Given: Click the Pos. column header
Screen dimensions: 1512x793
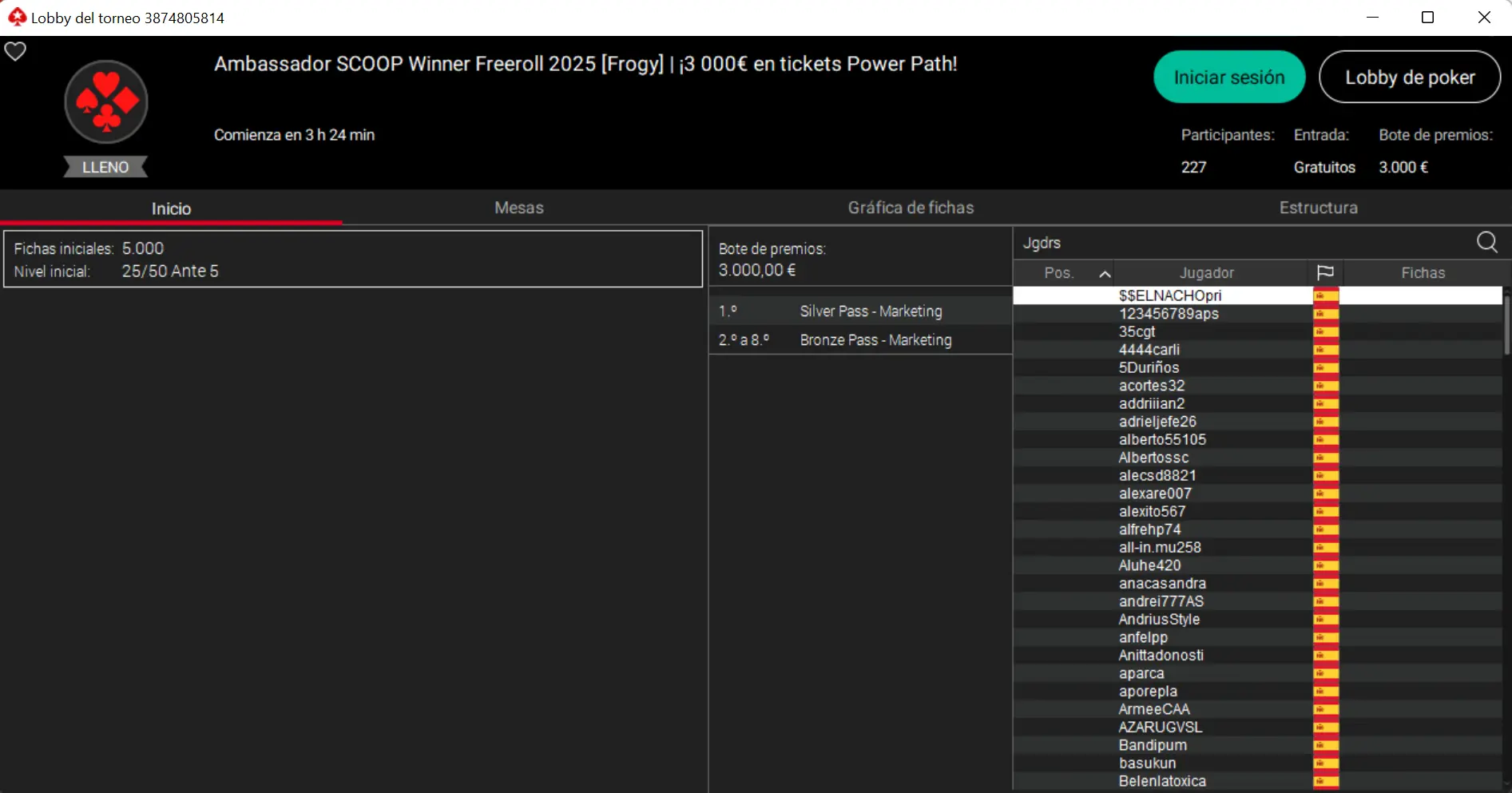Looking at the screenshot, I should pos(1058,273).
